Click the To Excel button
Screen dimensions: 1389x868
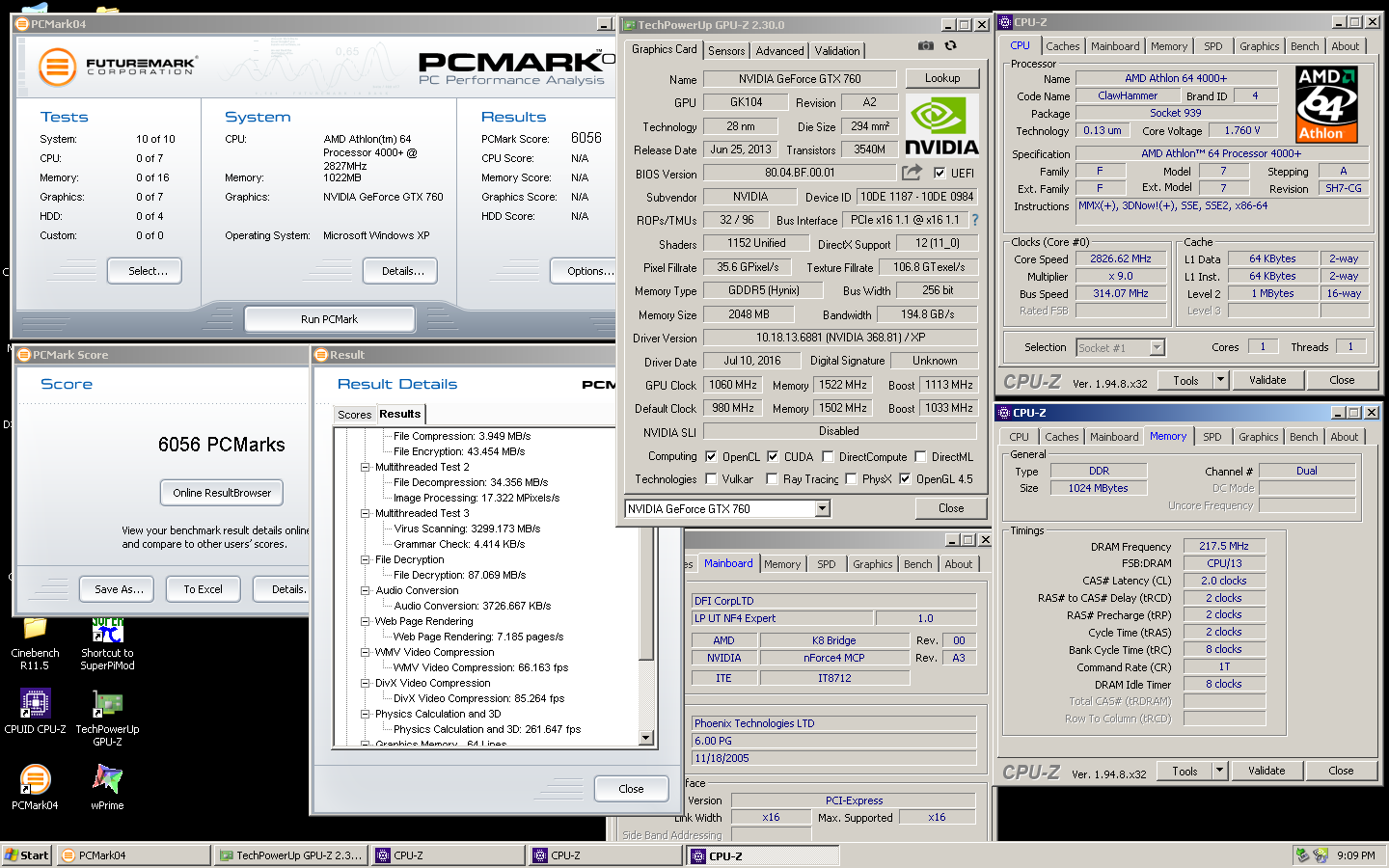(203, 589)
